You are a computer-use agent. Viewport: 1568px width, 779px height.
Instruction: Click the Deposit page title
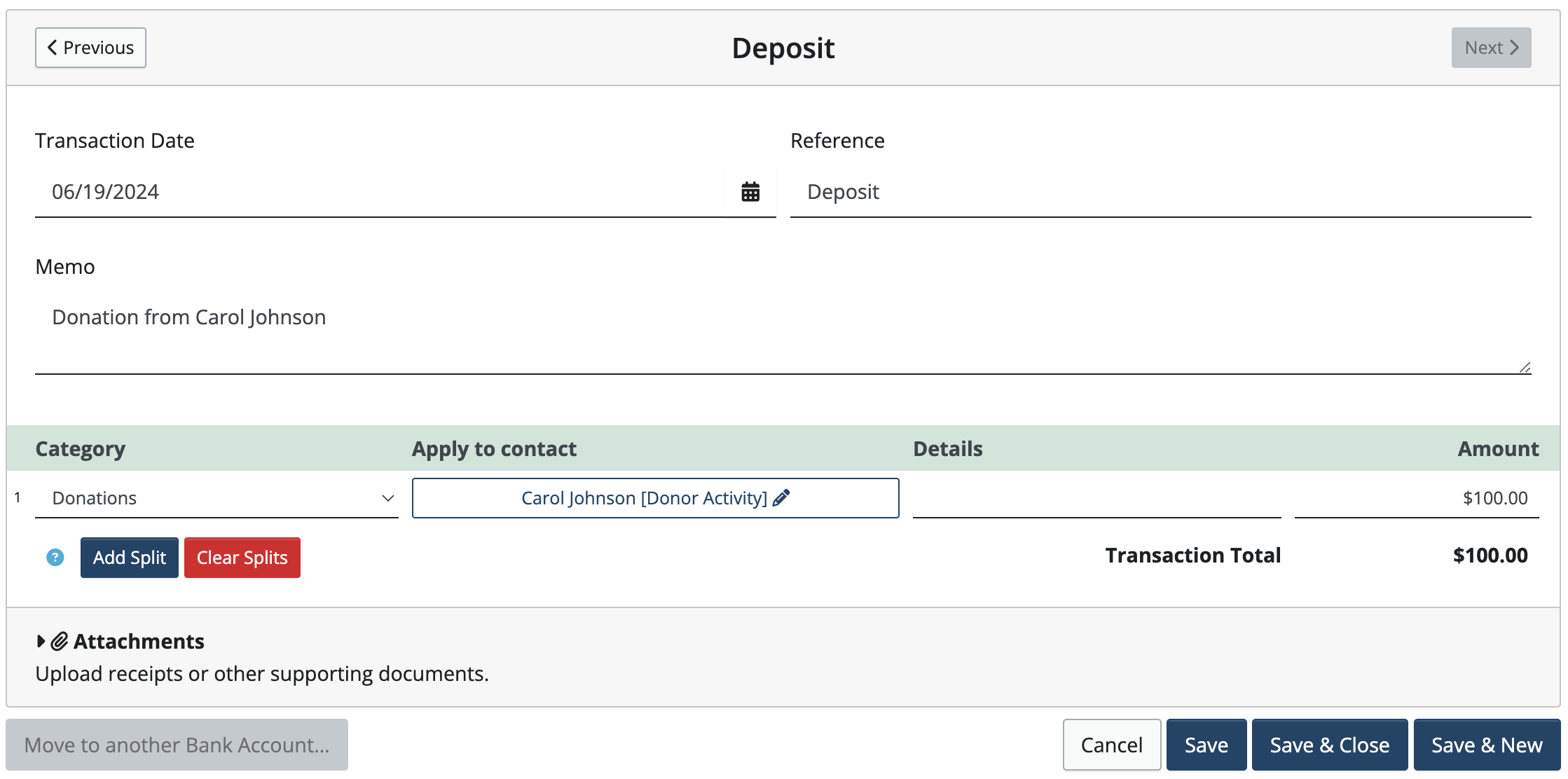click(x=783, y=48)
